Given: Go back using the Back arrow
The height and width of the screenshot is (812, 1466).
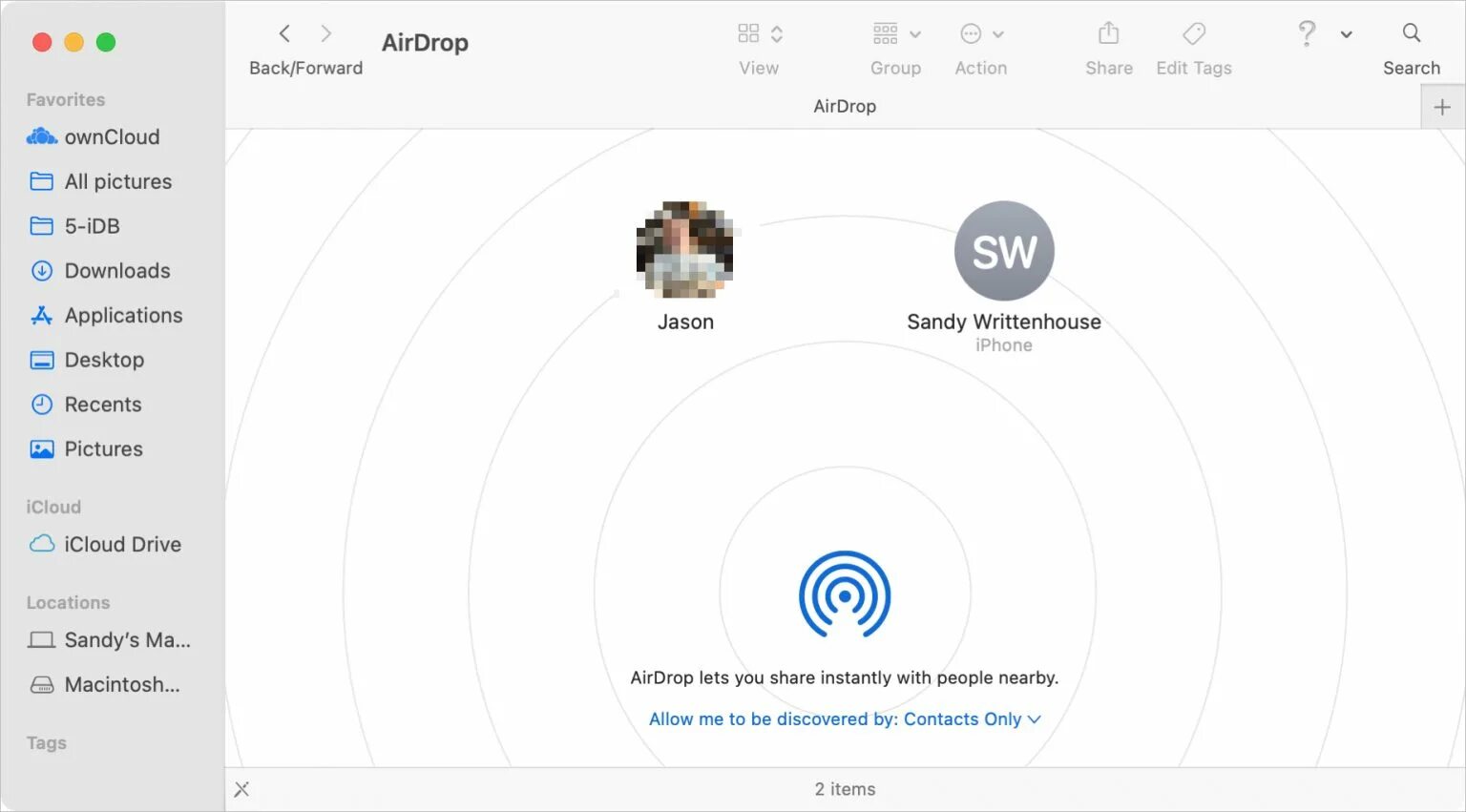Looking at the screenshot, I should coord(284,33).
